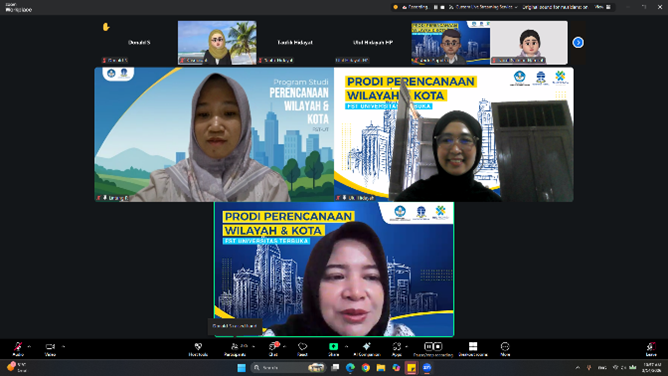Image resolution: width=668 pixels, height=376 pixels.
Task: Select the speaker with glasses video
Action: coord(454,134)
